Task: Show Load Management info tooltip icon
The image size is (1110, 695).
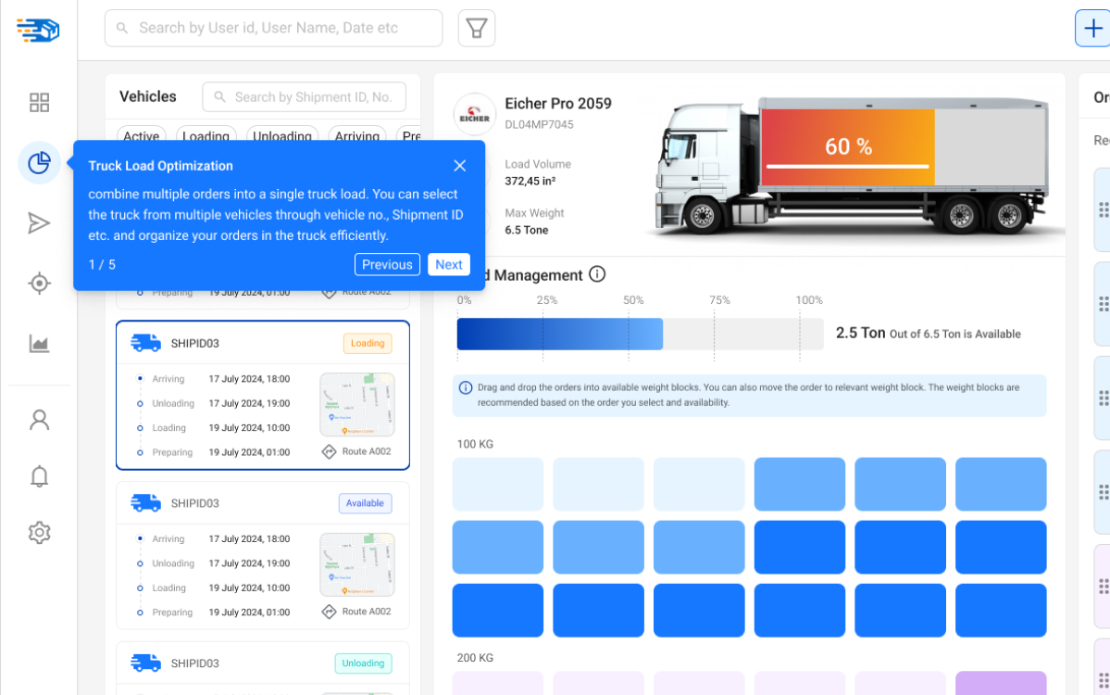Action: (x=597, y=274)
